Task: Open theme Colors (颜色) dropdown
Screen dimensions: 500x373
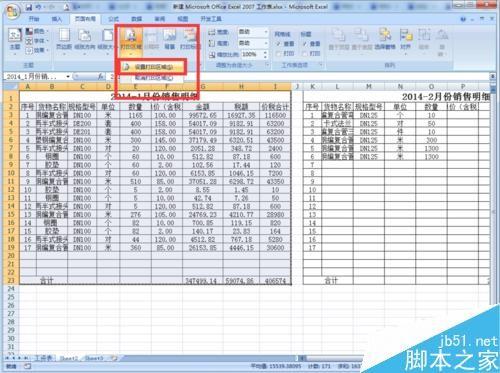Action: [x=37, y=31]
